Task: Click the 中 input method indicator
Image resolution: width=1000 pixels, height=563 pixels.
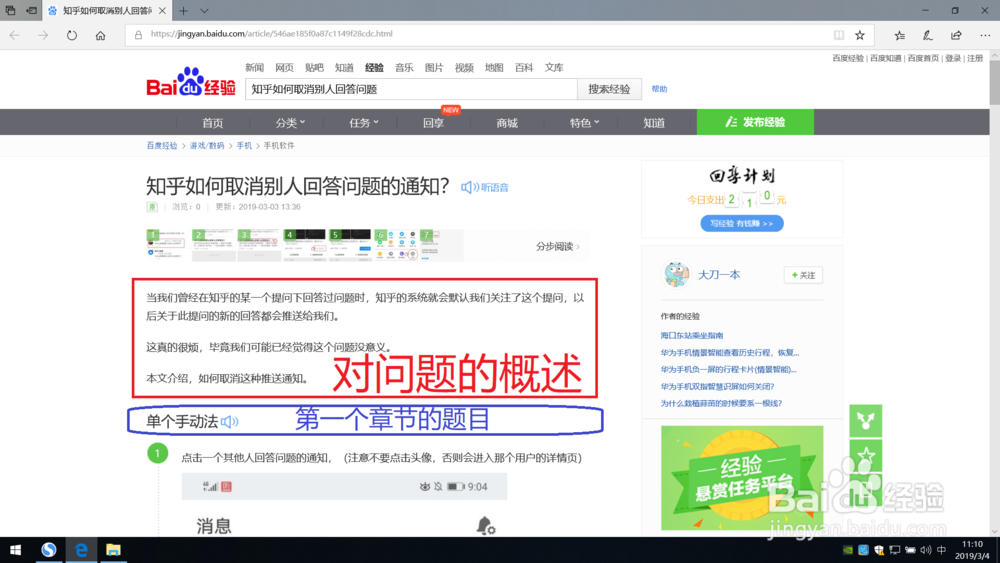Action: [x=941, y=550]
